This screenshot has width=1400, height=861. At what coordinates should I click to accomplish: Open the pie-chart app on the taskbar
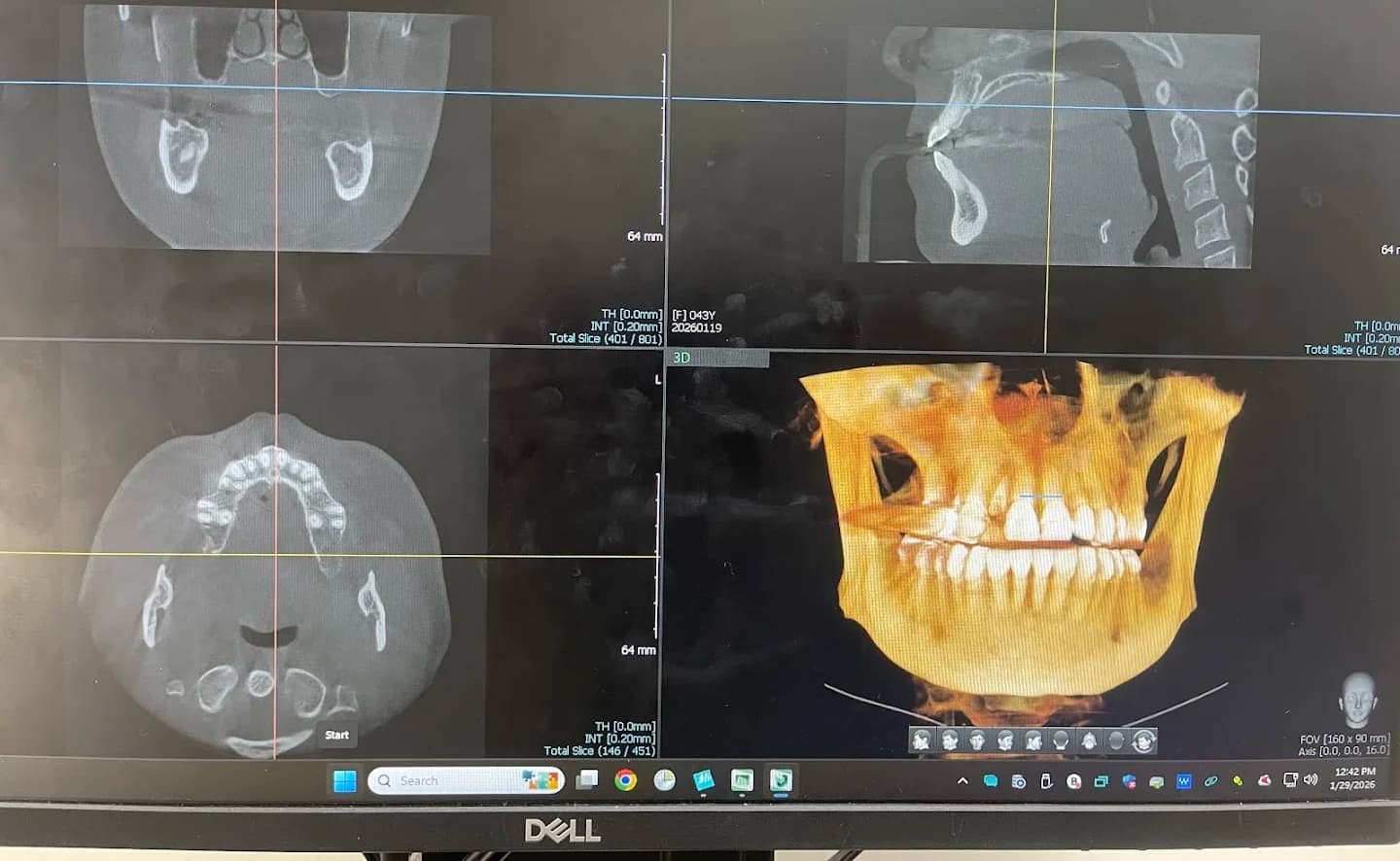coord(664,780)
